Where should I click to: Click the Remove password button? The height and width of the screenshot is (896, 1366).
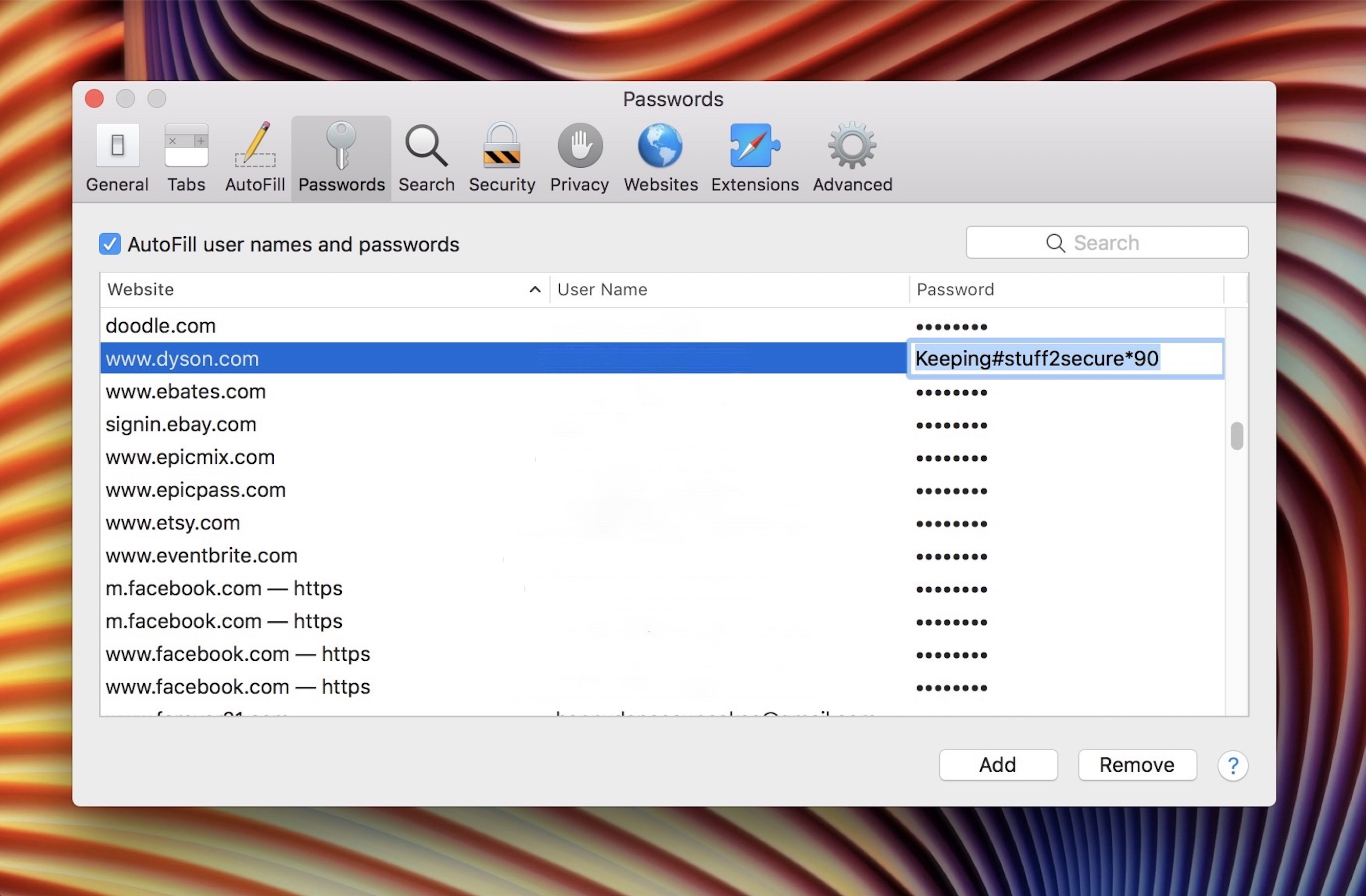click(1136, 764)
